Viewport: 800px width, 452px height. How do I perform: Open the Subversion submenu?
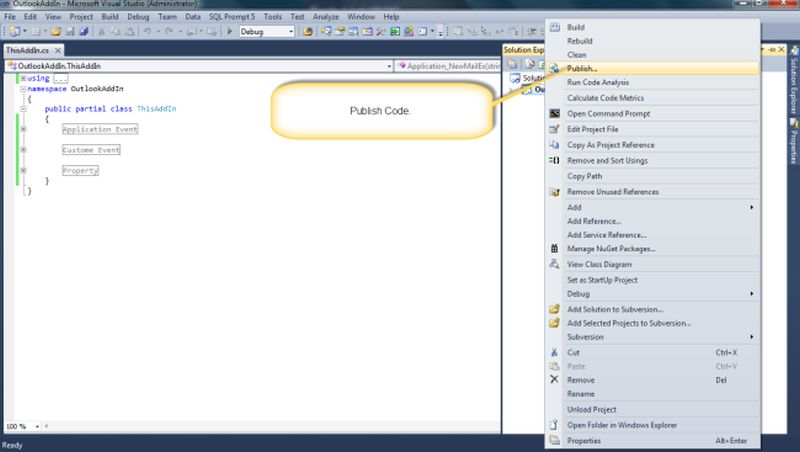point(653,337)
